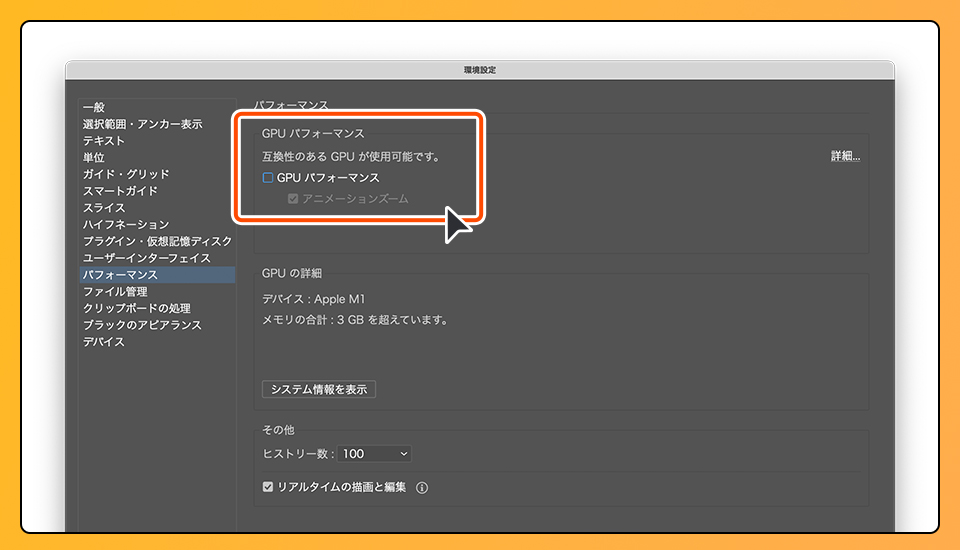Open the テキスト preferences category
This screenshot has width=960, height=550.
[157, 141]
